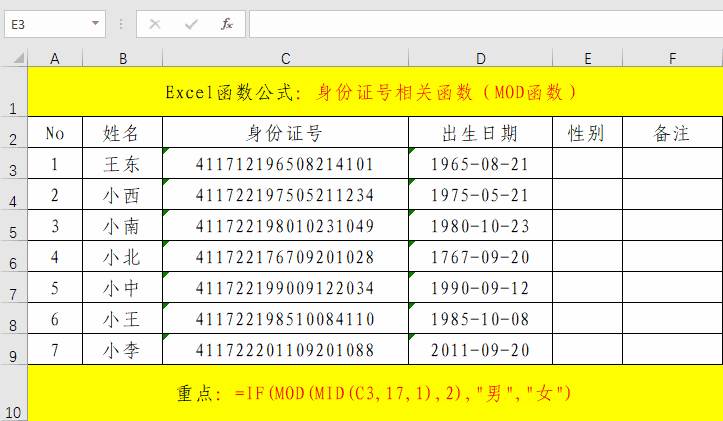
Task: Click the Cancel X formula icon
Action: [155, 24]
